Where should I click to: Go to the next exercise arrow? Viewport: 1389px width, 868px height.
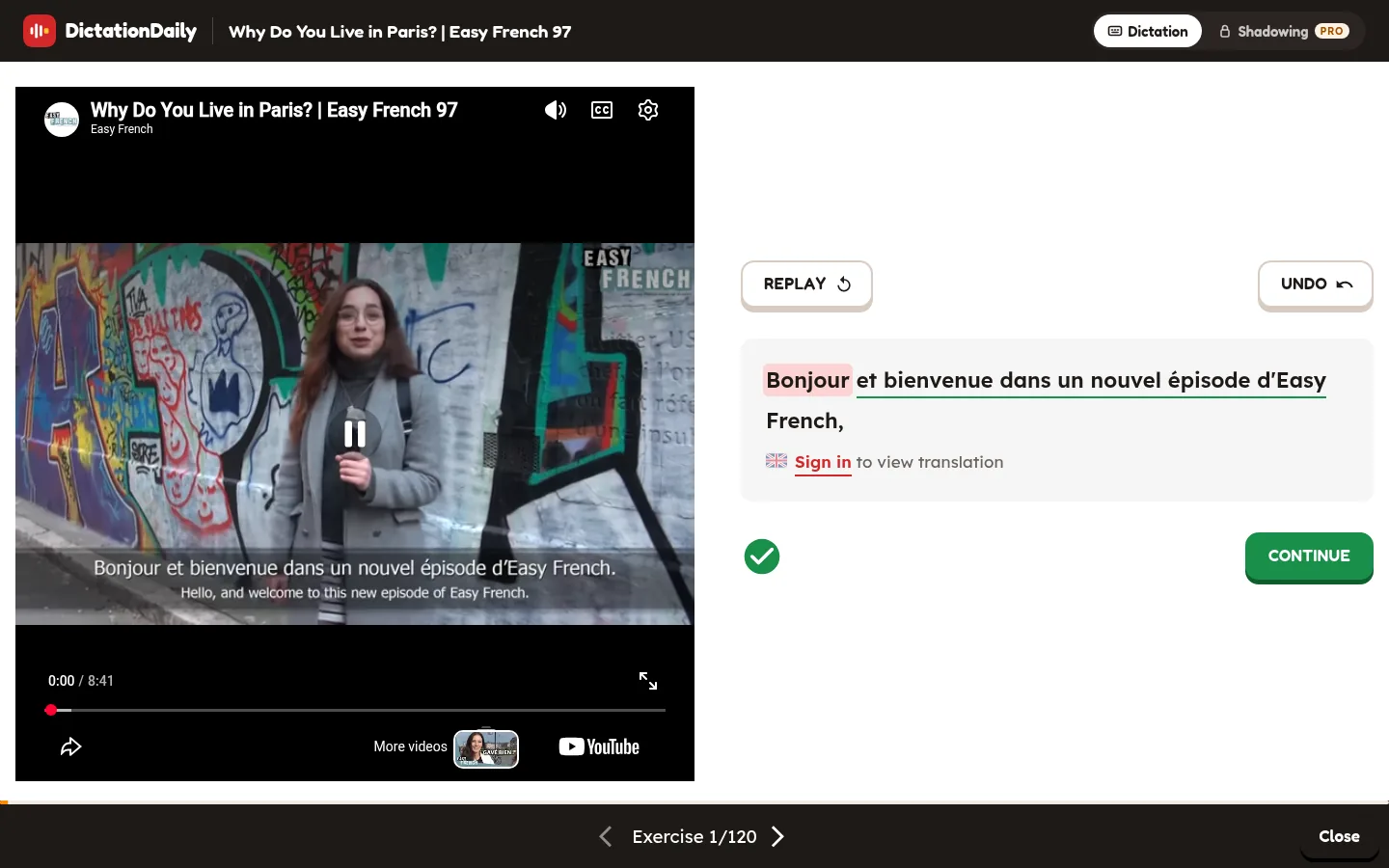777,836
